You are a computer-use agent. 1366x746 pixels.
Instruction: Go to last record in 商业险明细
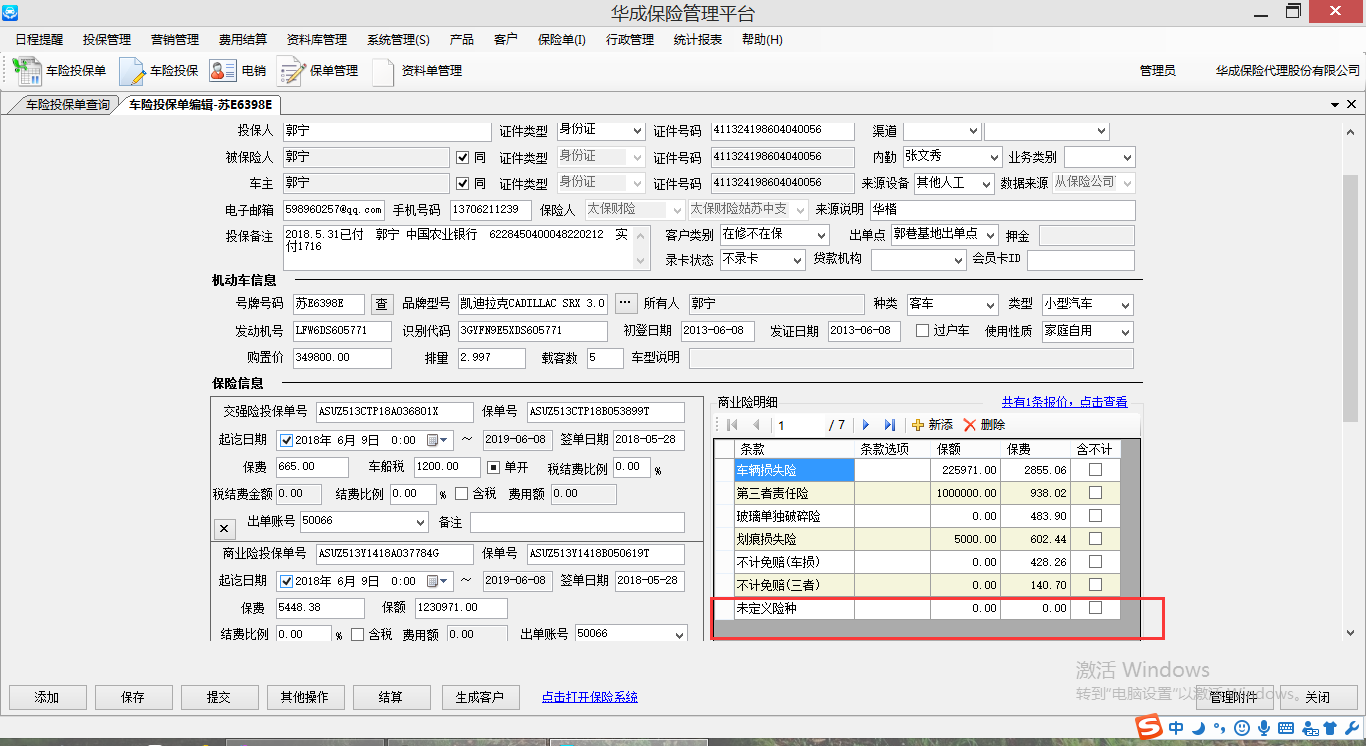pos(890,425)
